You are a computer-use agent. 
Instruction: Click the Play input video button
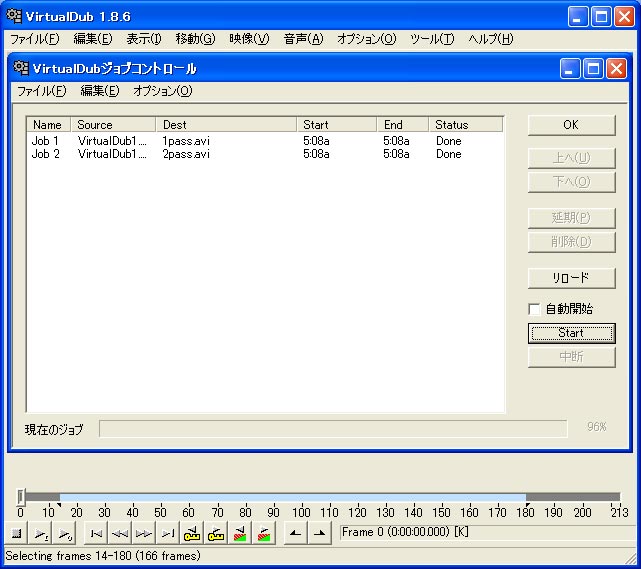pyautogui.click(x=40, y=533)
